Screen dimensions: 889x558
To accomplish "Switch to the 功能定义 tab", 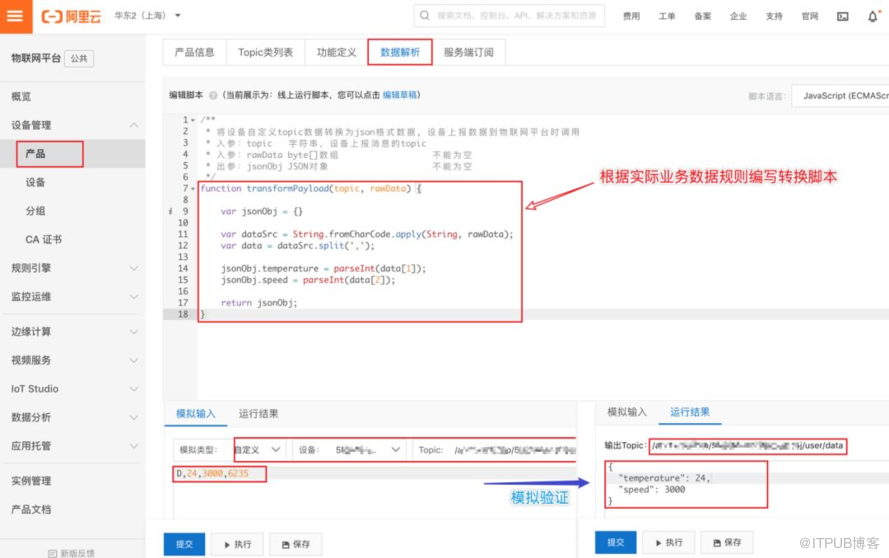I will point(336,52).
